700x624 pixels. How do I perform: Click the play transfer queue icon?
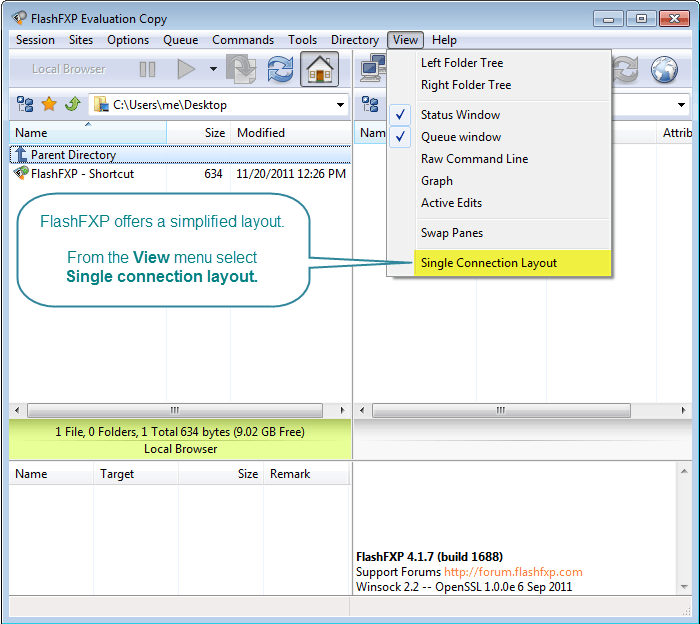[186, 69]
